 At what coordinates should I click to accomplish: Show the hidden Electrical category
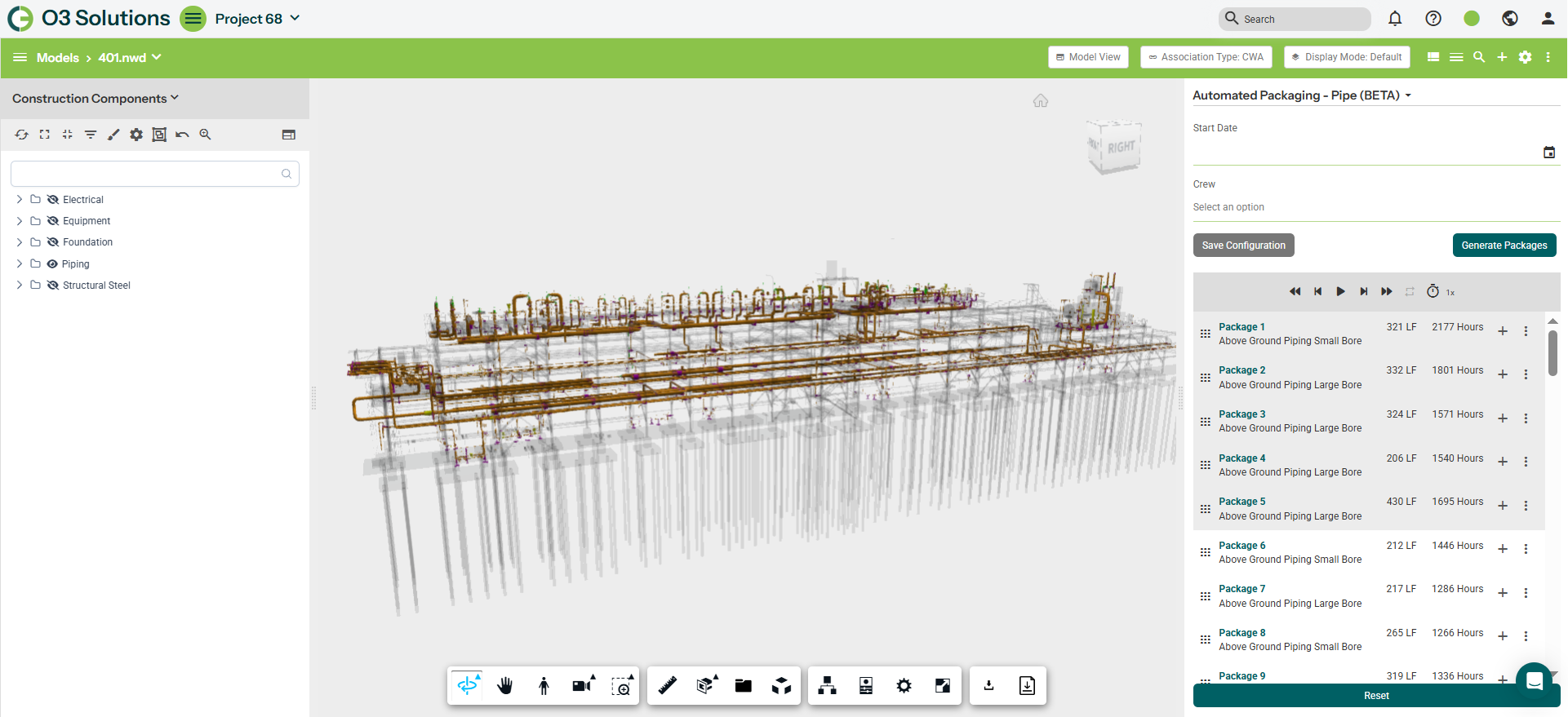pos(53,200)
